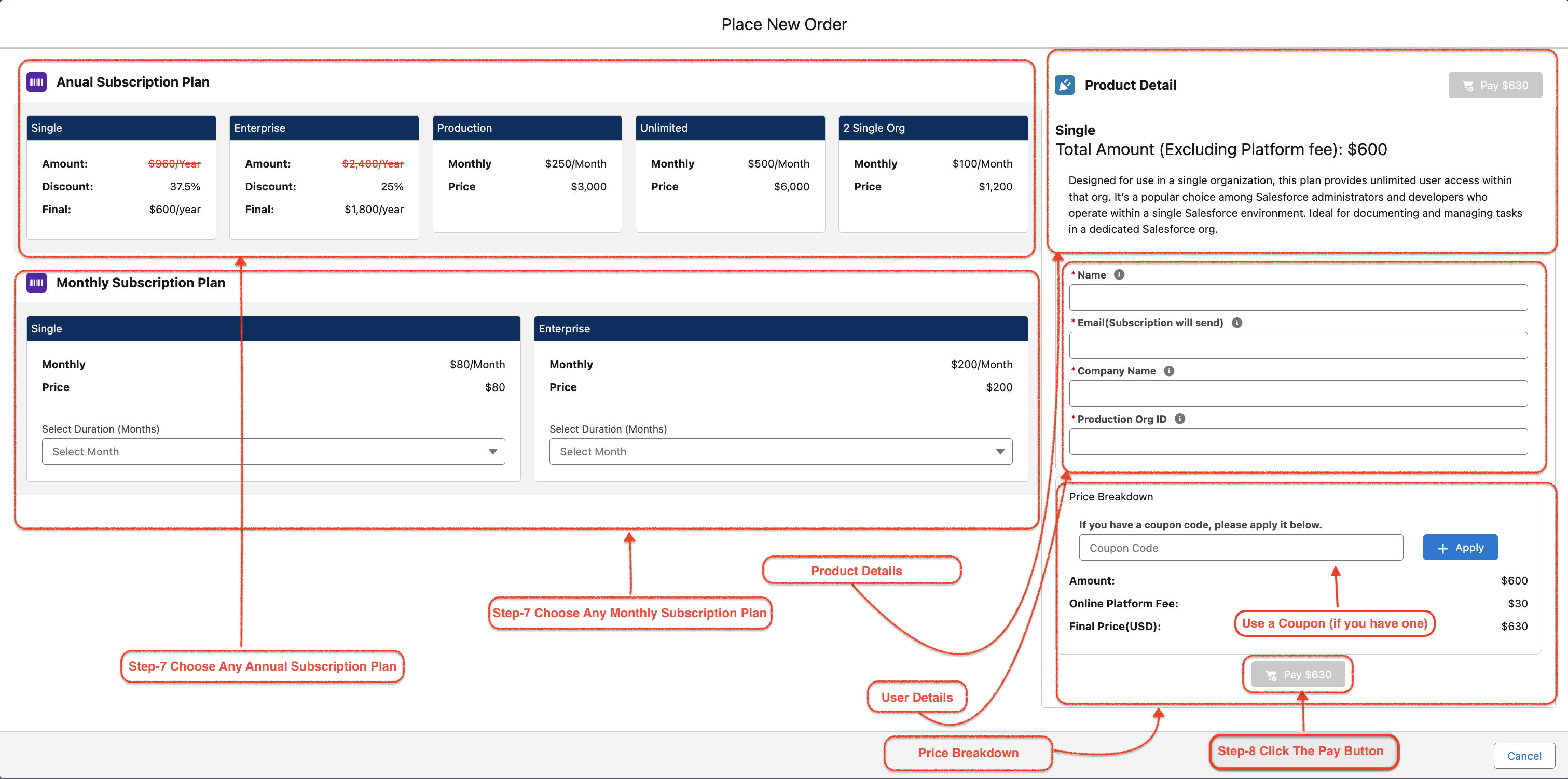This screenshot has width=1568, height=779.
Task: Click the info icon beside the Email label
Action: (x=1237, y=323)
